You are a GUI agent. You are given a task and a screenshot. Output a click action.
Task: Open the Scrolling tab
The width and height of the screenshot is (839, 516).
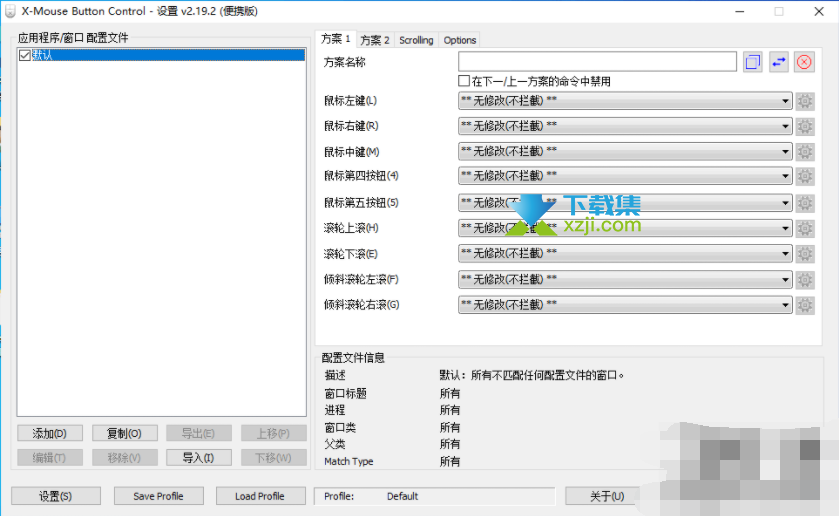[416, 40]
